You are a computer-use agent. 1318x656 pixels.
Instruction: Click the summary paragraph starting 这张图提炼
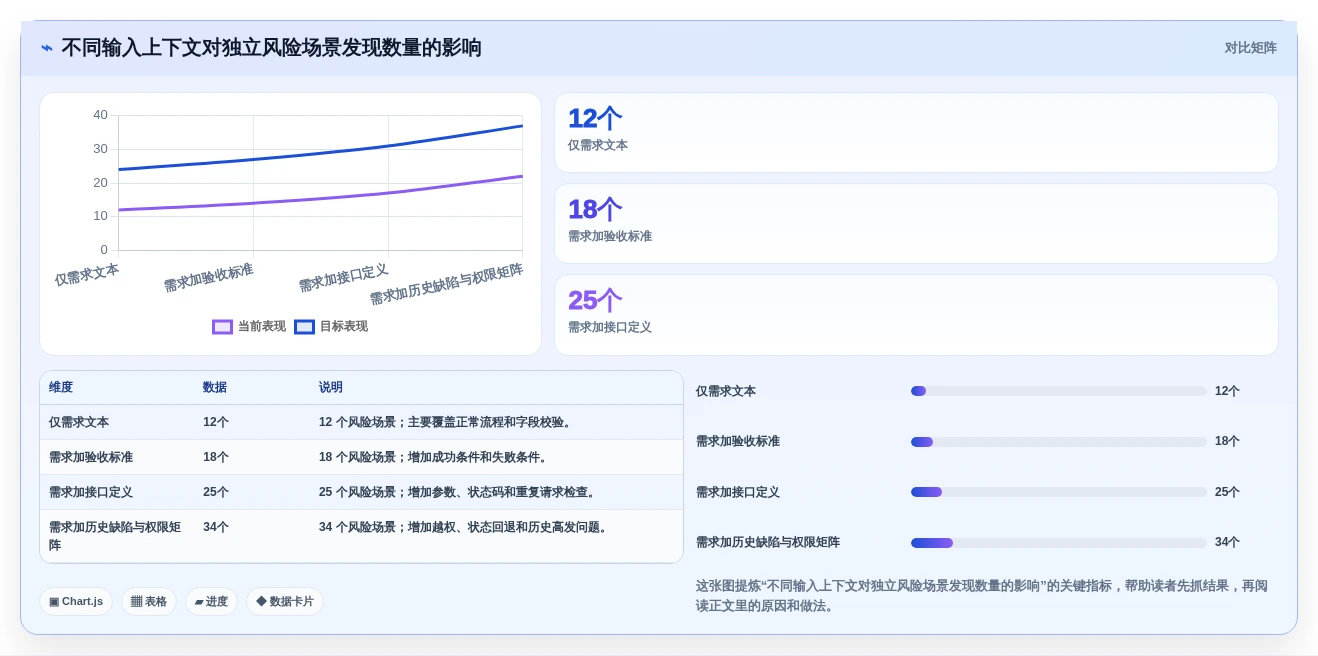coord(982,595)
